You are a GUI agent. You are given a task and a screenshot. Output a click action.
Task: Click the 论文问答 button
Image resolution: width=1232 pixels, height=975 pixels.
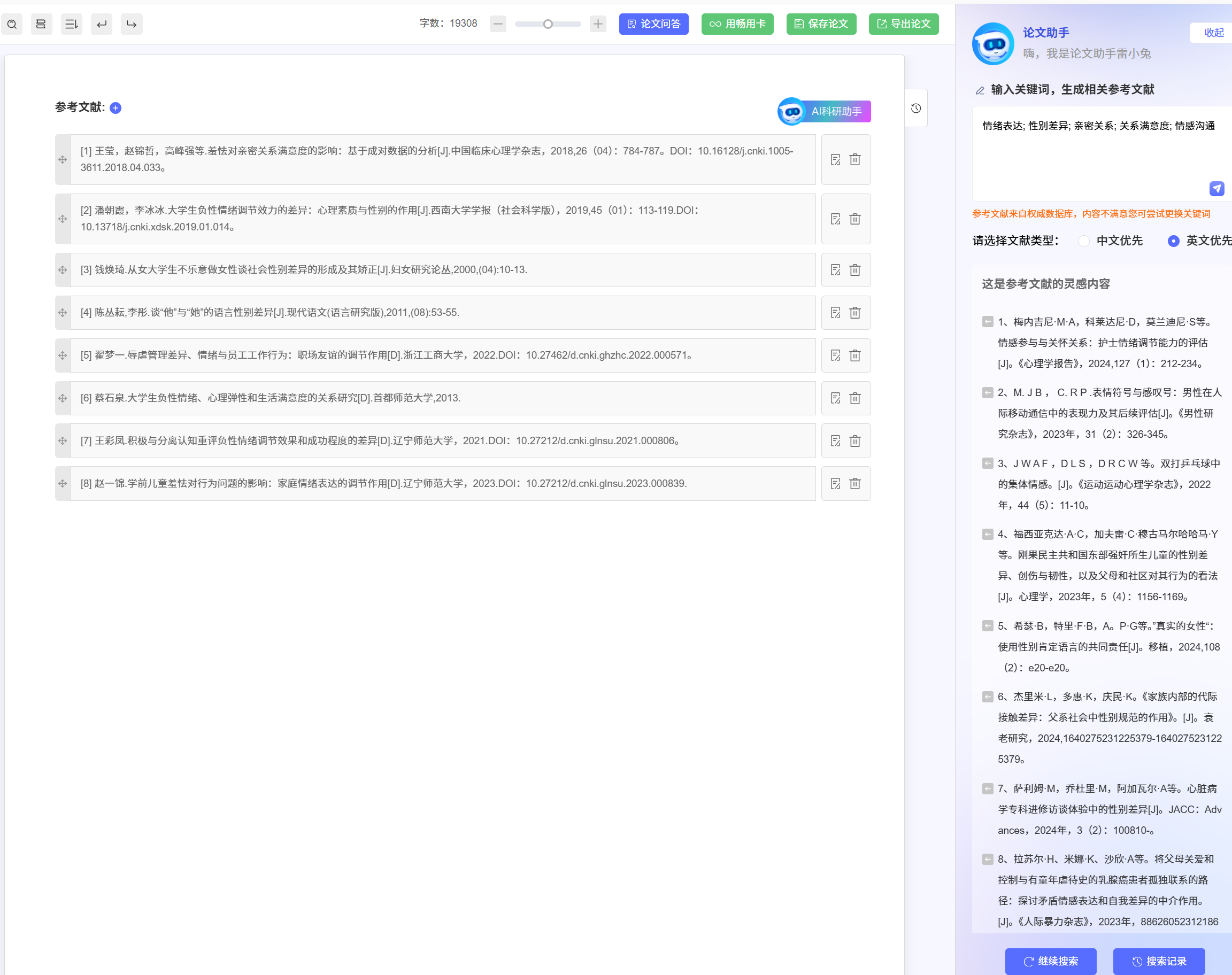click(x=653, y=24)
